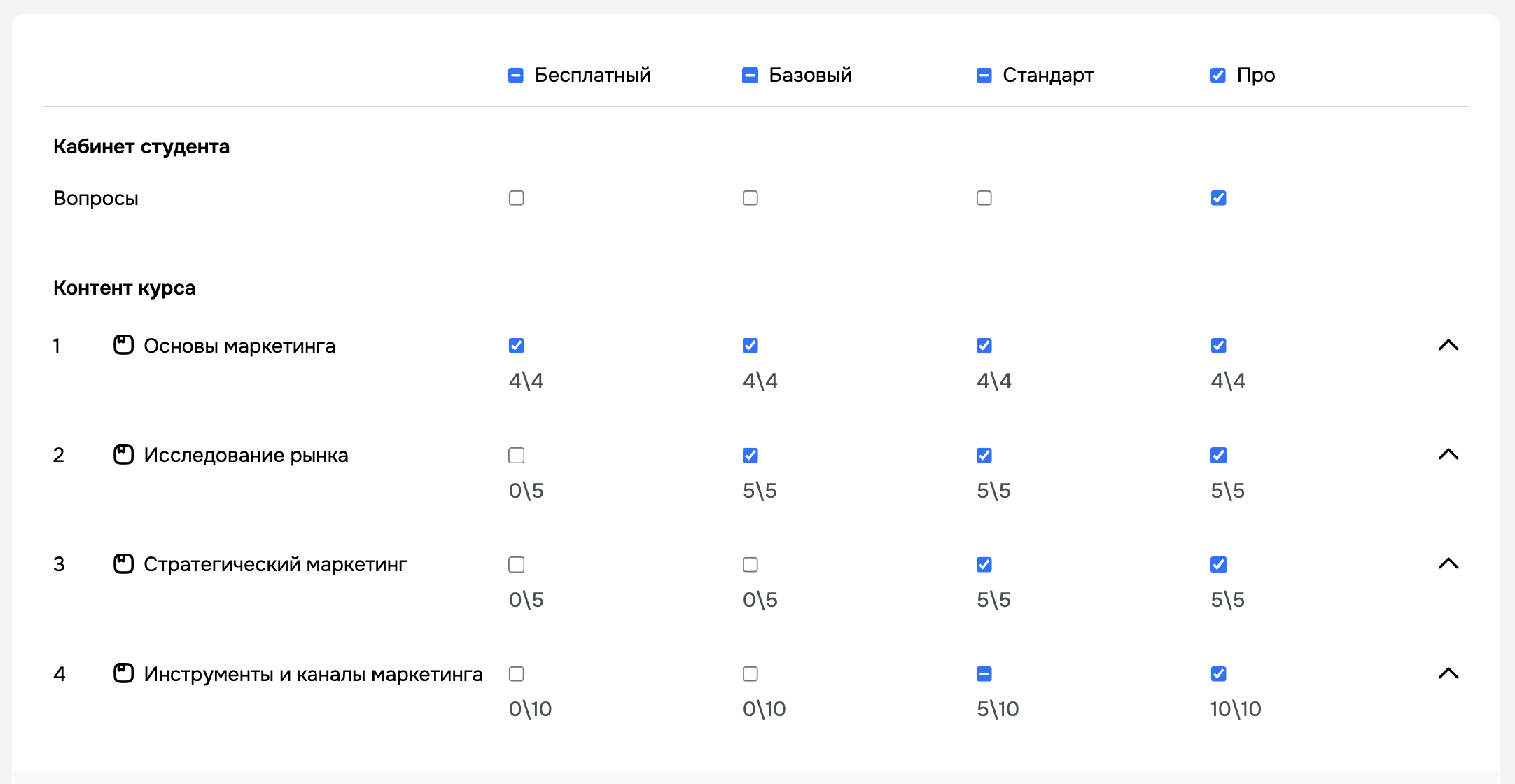
Task: Enable Стратегический маркетинг for Базовый plan
Action: [750, 565]
